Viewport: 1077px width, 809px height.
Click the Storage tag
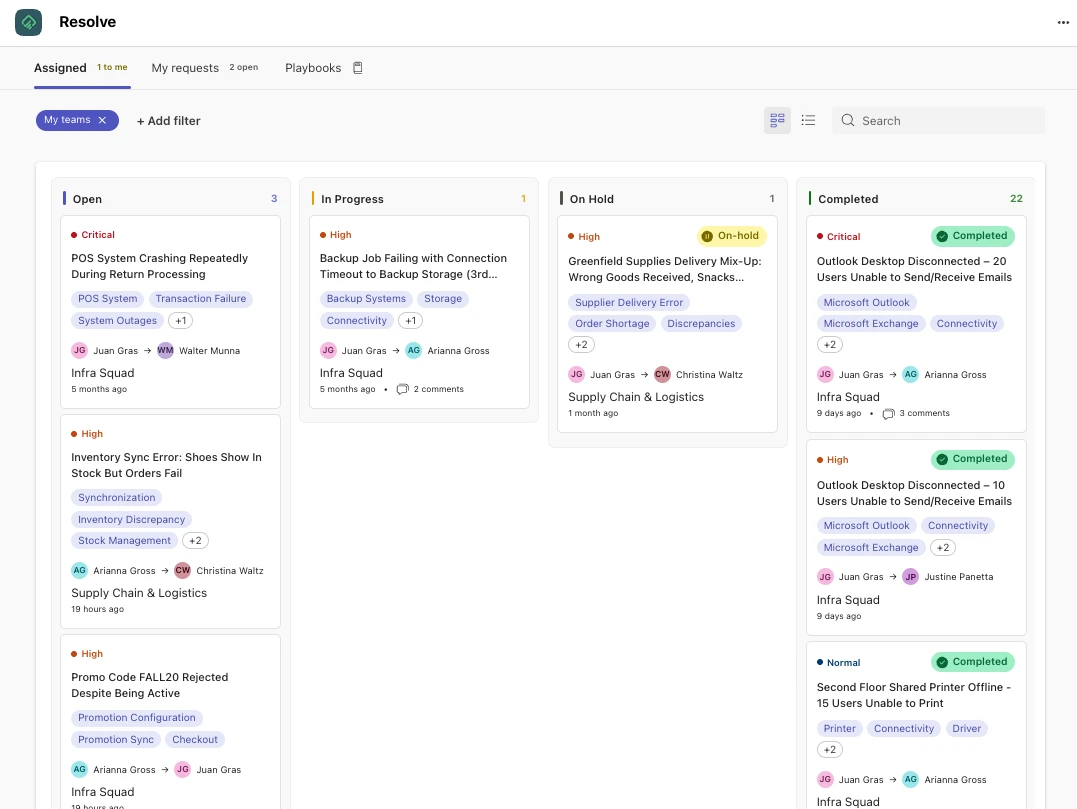pyautogui.click(x=443, y=299)
